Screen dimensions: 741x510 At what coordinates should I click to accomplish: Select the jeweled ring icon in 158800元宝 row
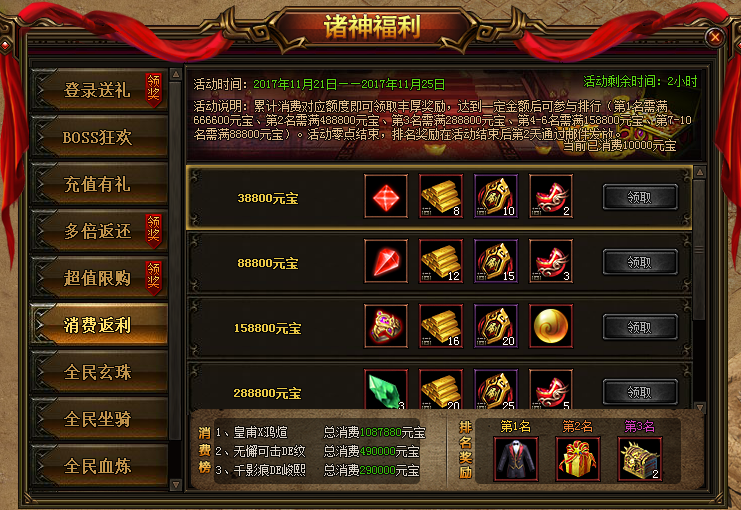(386, 326)
